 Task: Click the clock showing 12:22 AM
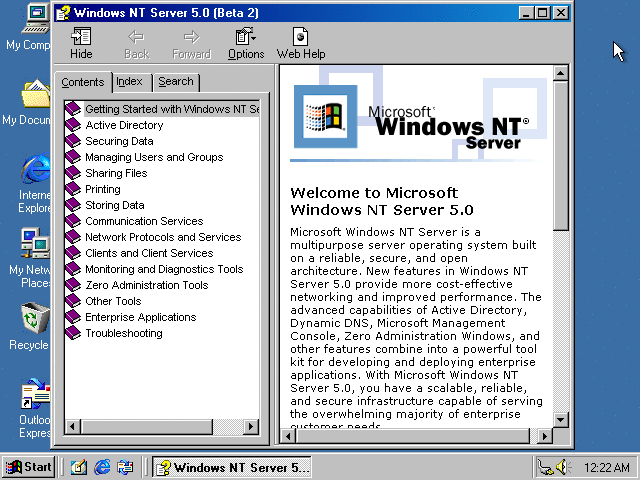(x=606, y=467)
